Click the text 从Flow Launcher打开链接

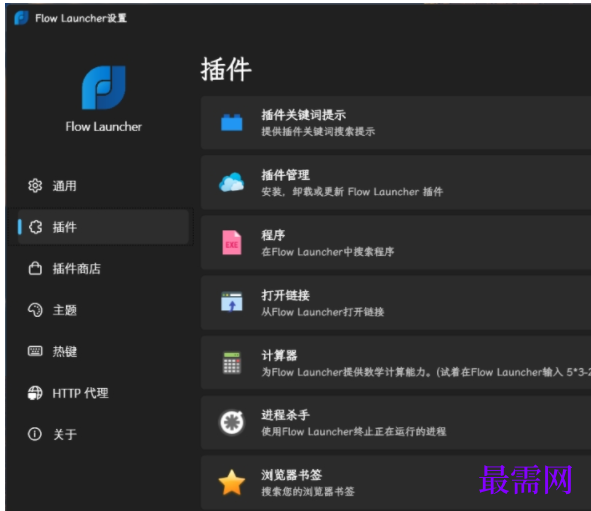point(323,312)
